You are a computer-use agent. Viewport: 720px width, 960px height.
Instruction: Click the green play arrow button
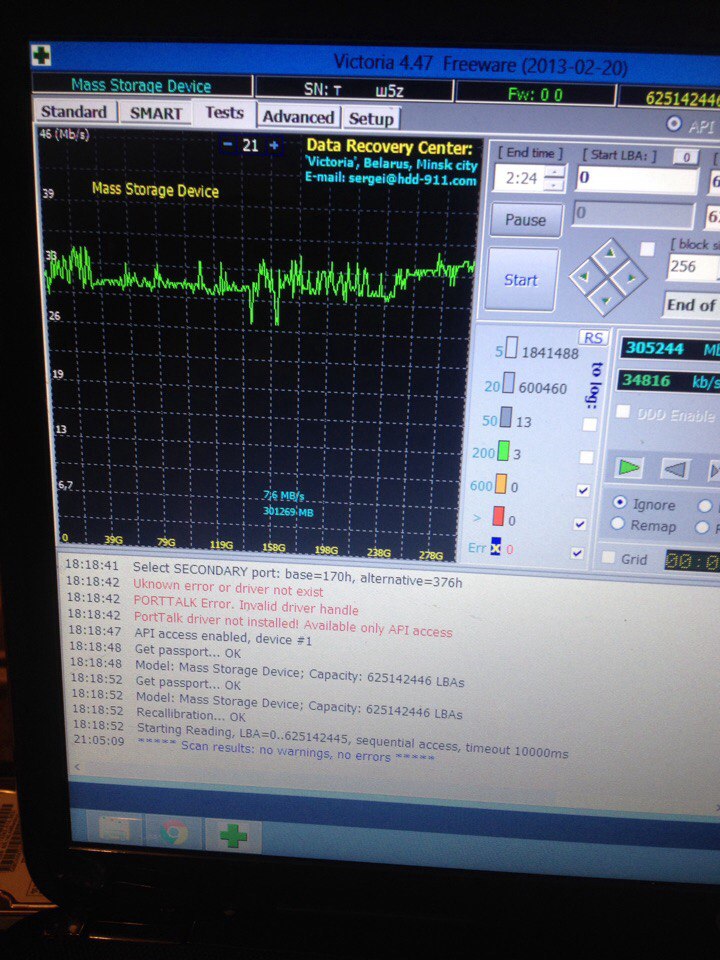(629, 468)
